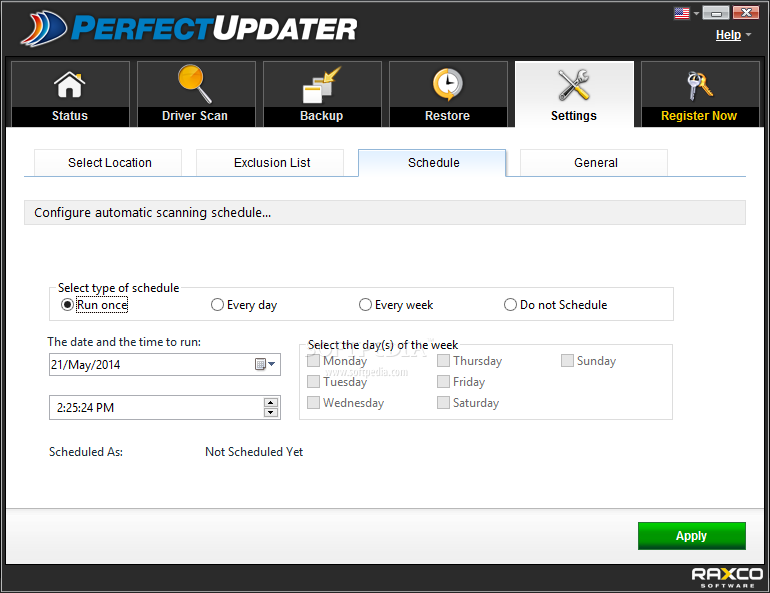Click the Not Scheduled Yet text
770x593 pixels.
(254, 452)
